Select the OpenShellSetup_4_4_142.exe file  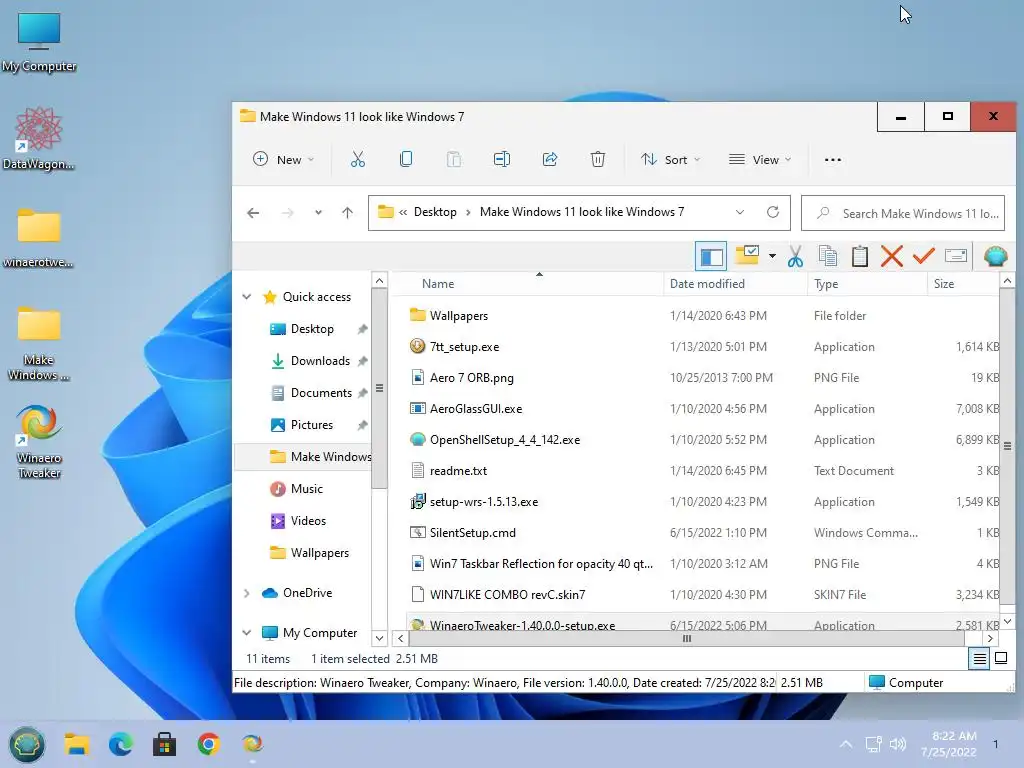click(505, 440)
